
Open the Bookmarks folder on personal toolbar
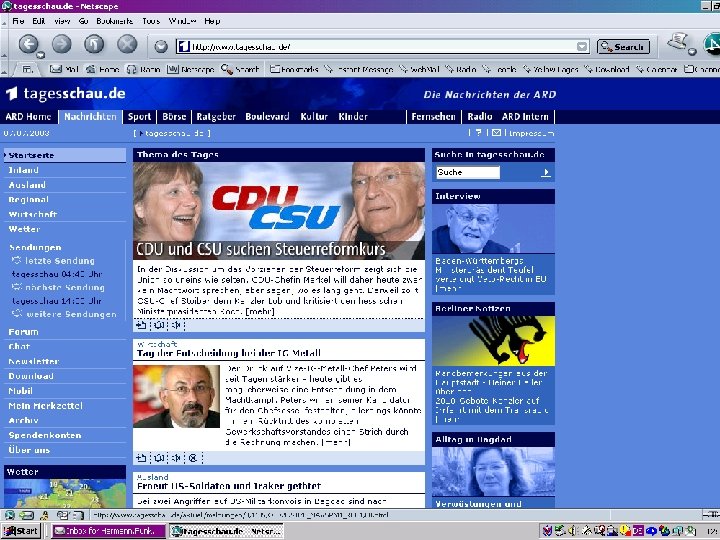294,69
